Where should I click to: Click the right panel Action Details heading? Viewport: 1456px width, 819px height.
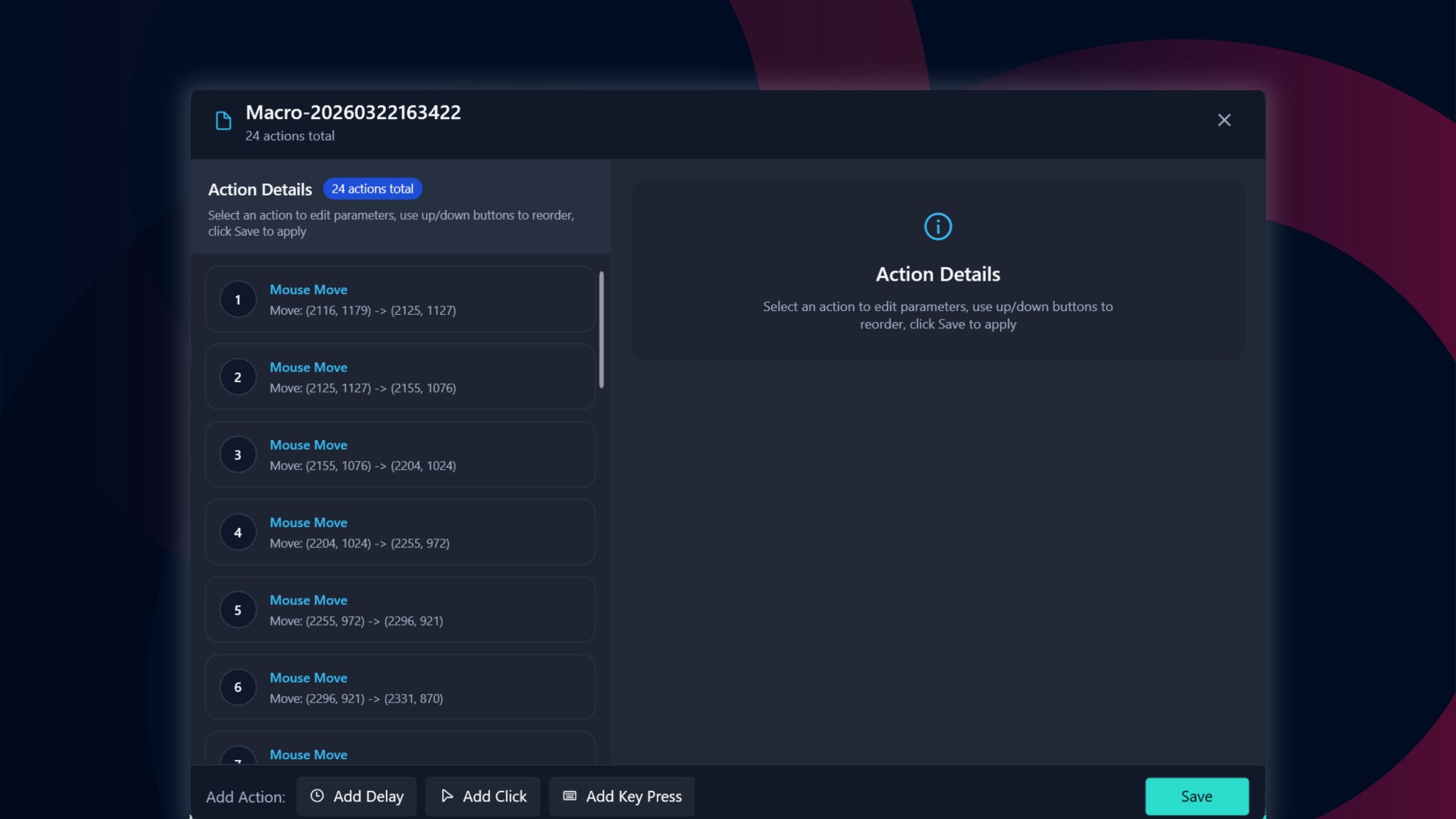938,274
